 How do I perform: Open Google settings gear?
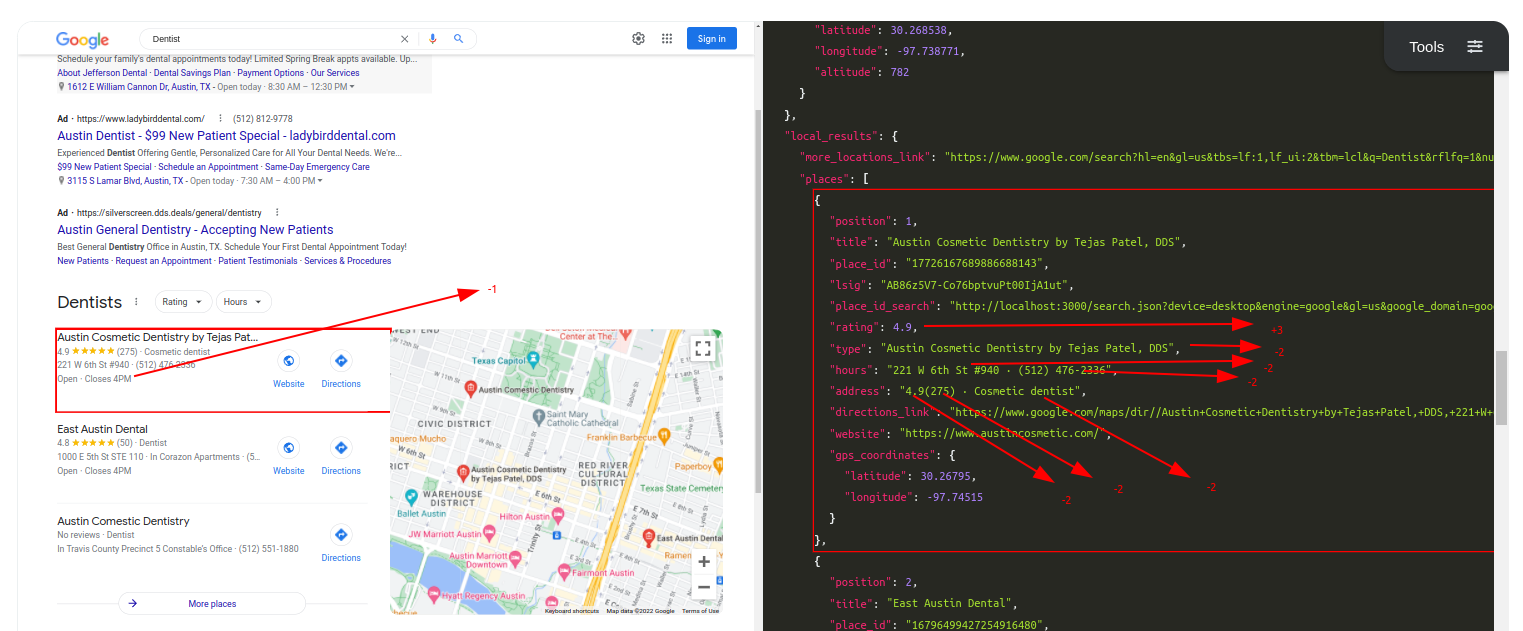tap(638, 39)
